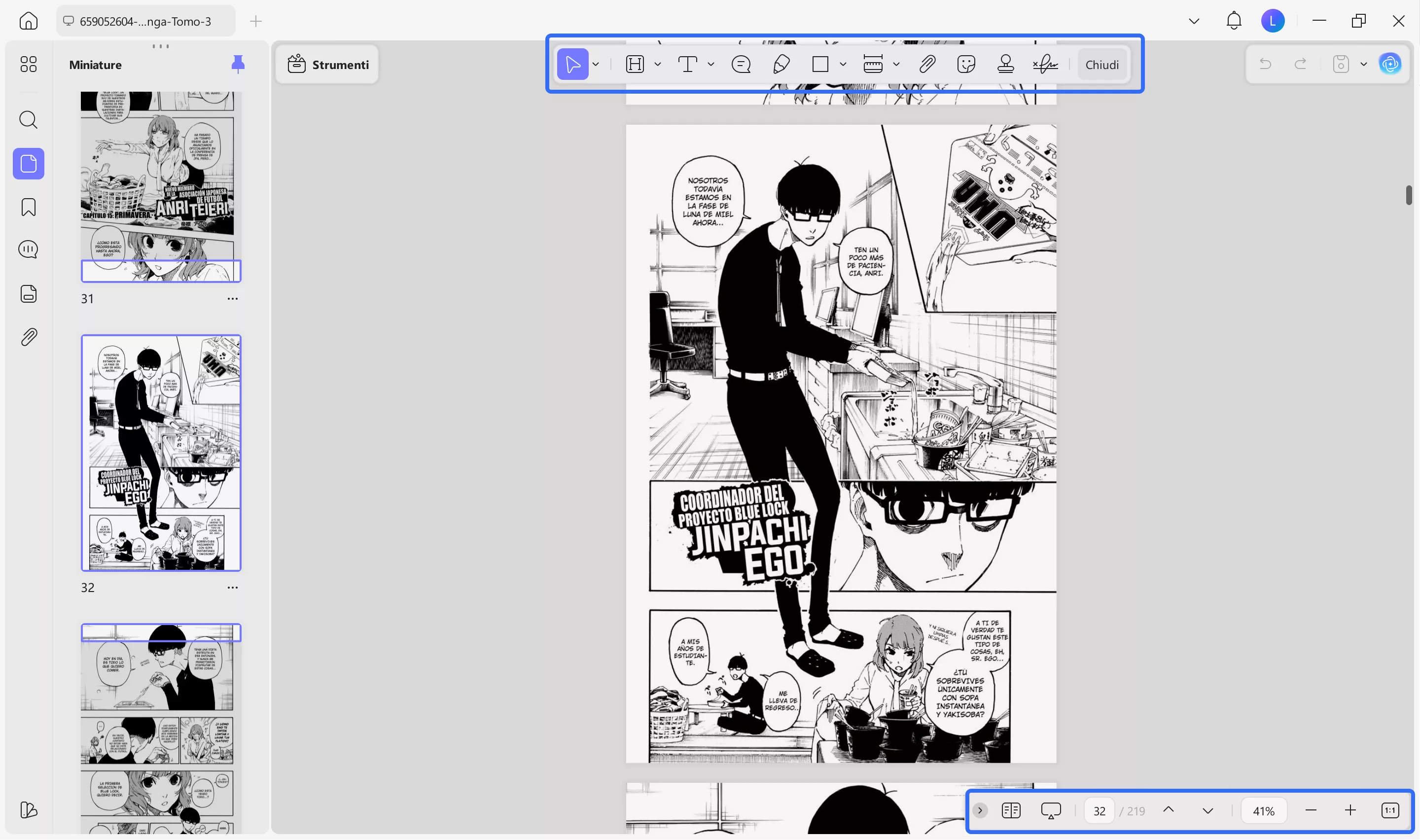
Task: Expand the rectangle shape dropdown arrow
Action: pyautogui.click(x=843, y=65)
